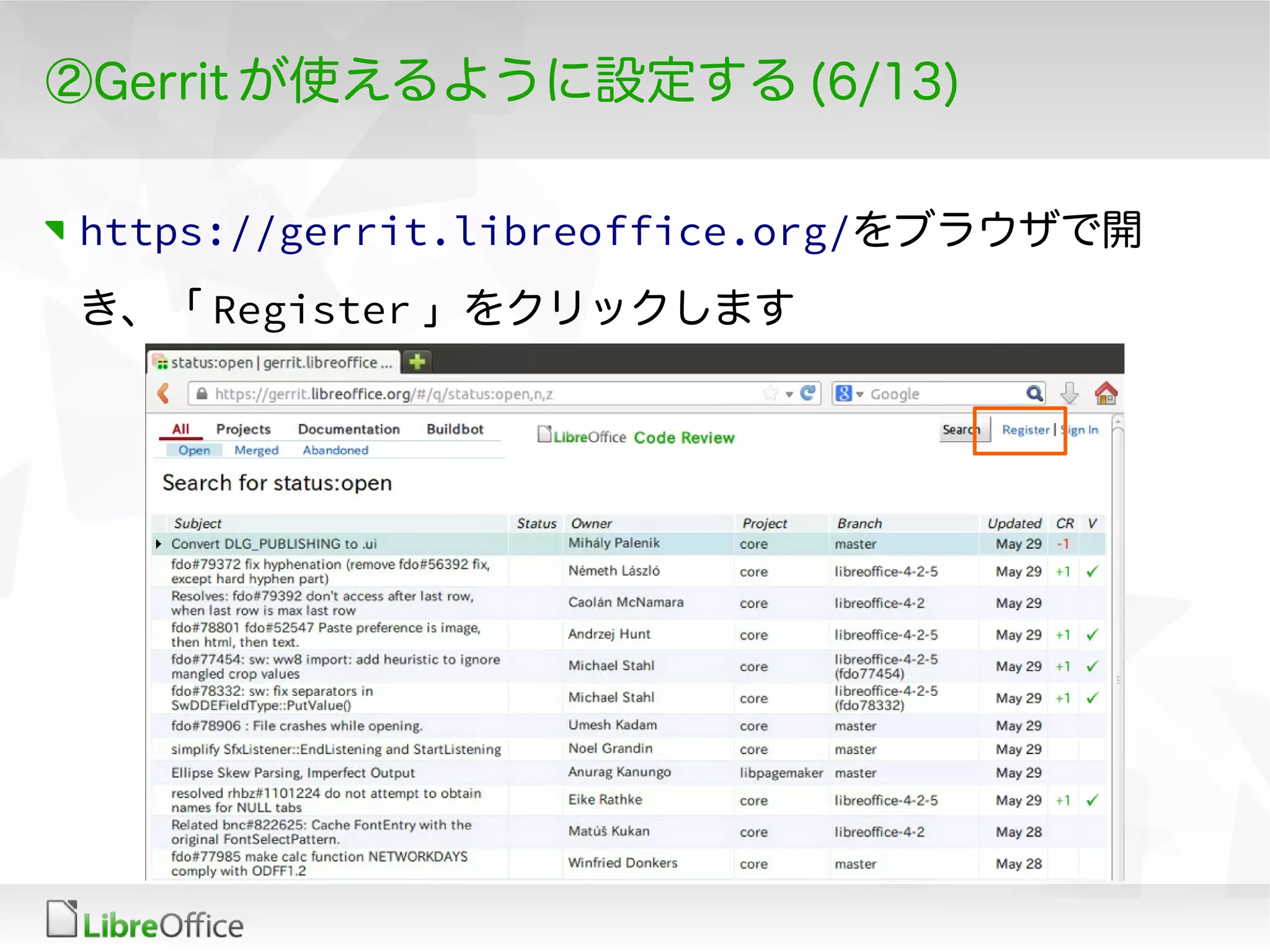Image resolution: width=1270 pixels, height=952 pixels.
Task: Click the Status column header
Action: point(536,523)
